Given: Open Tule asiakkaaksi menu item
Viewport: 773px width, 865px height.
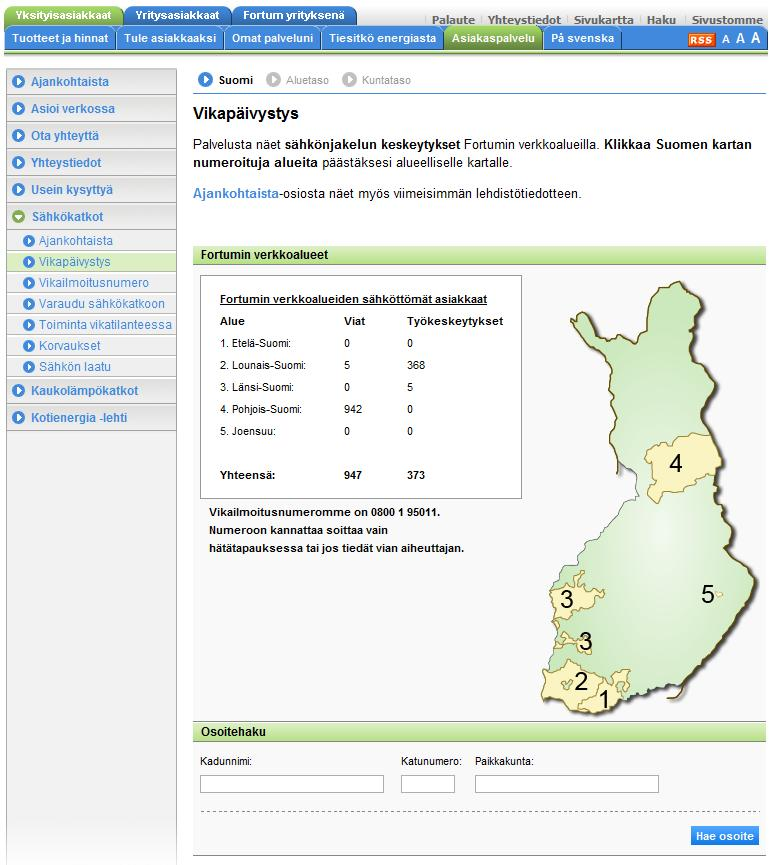Looking at the screenshot, I should pyautogui.click(x=170, y=39).
